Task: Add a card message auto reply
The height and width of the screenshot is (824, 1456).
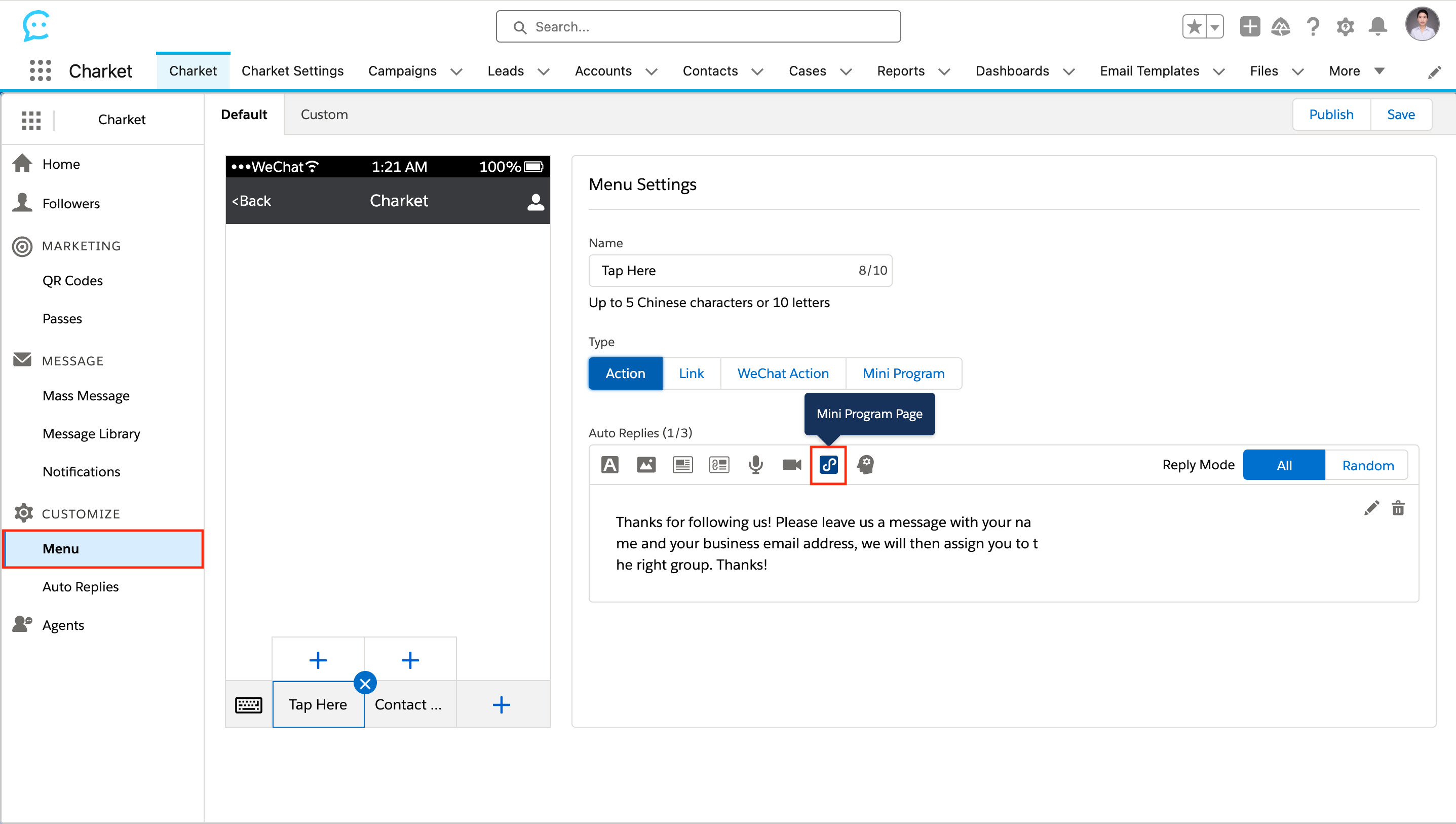Action: 719,465
